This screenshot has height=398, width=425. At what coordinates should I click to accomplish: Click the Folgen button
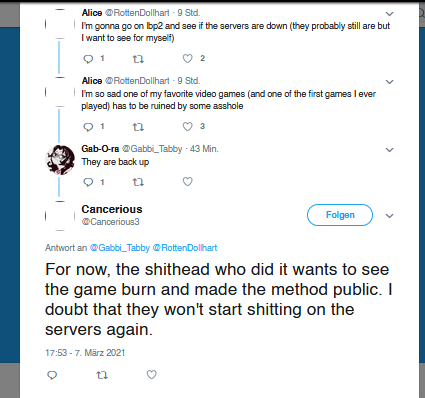(340, 215)
